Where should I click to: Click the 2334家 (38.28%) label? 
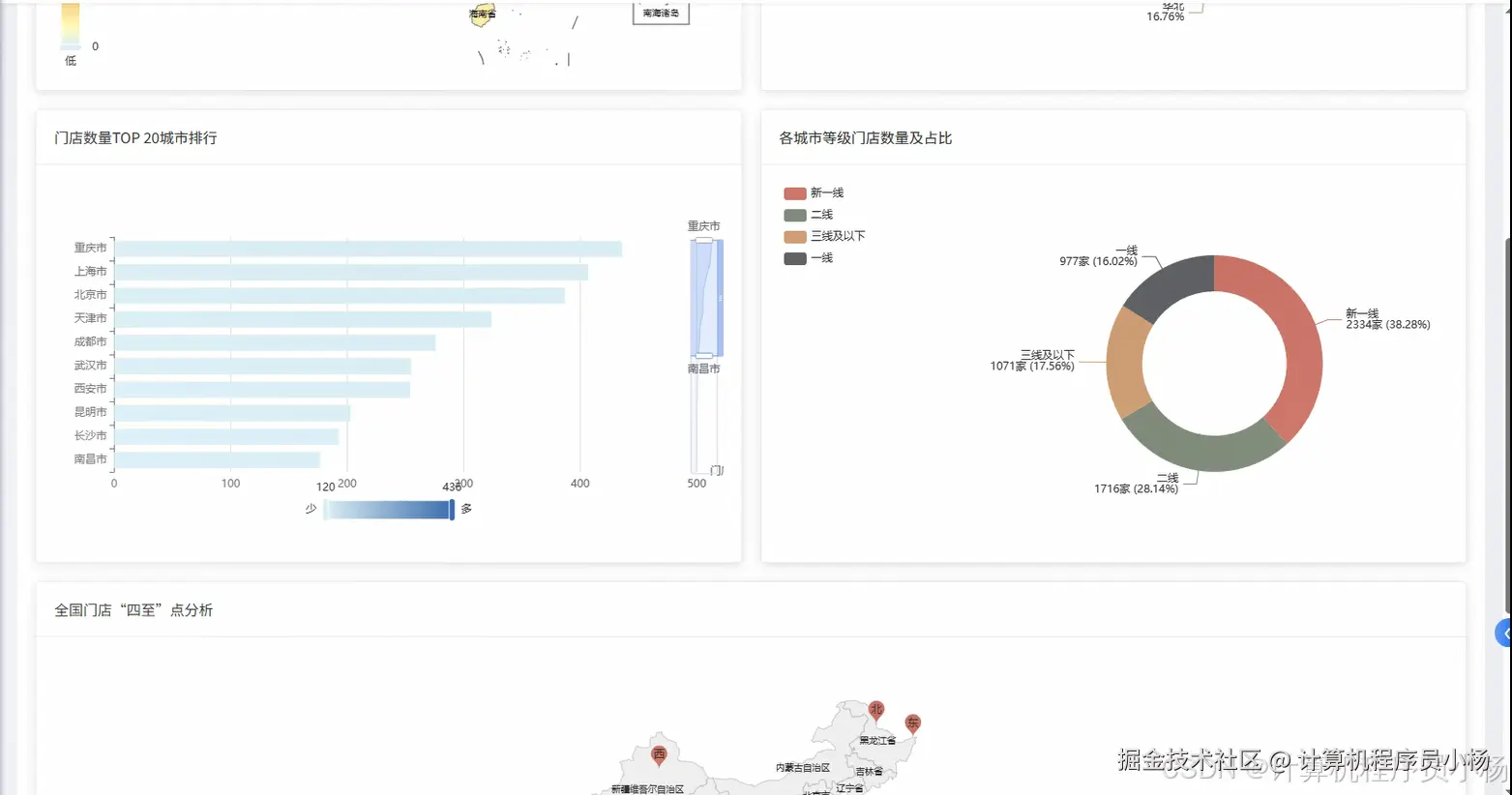click(1387, 325)
